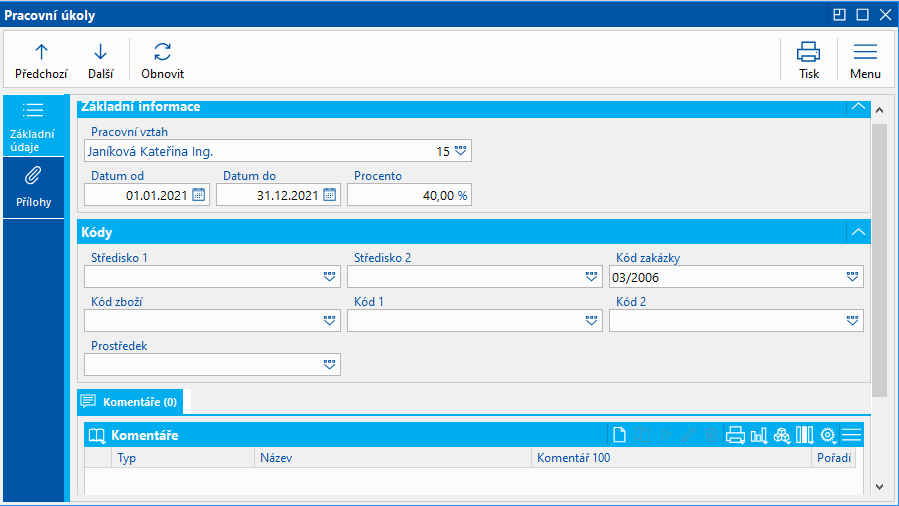
Task: Create new comment with page icon
Action: point(619,435)
